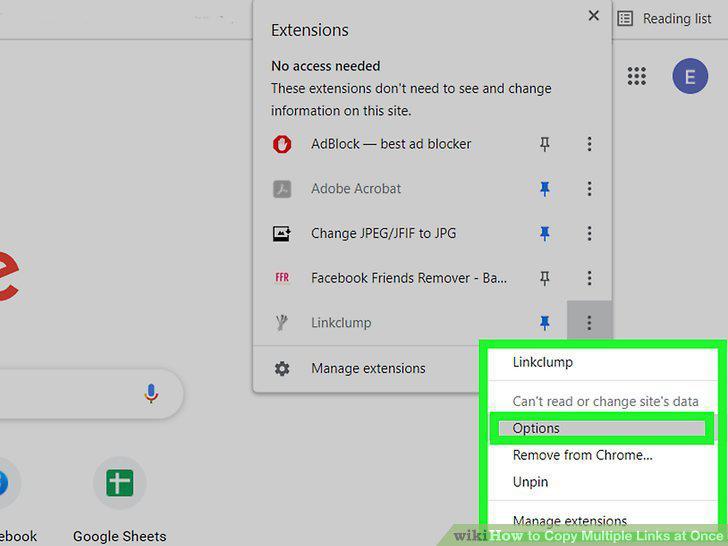Click the Change JPEG/JFIF to JPG icon
This screenshot has width=728, height=546.
click(282, 234)
